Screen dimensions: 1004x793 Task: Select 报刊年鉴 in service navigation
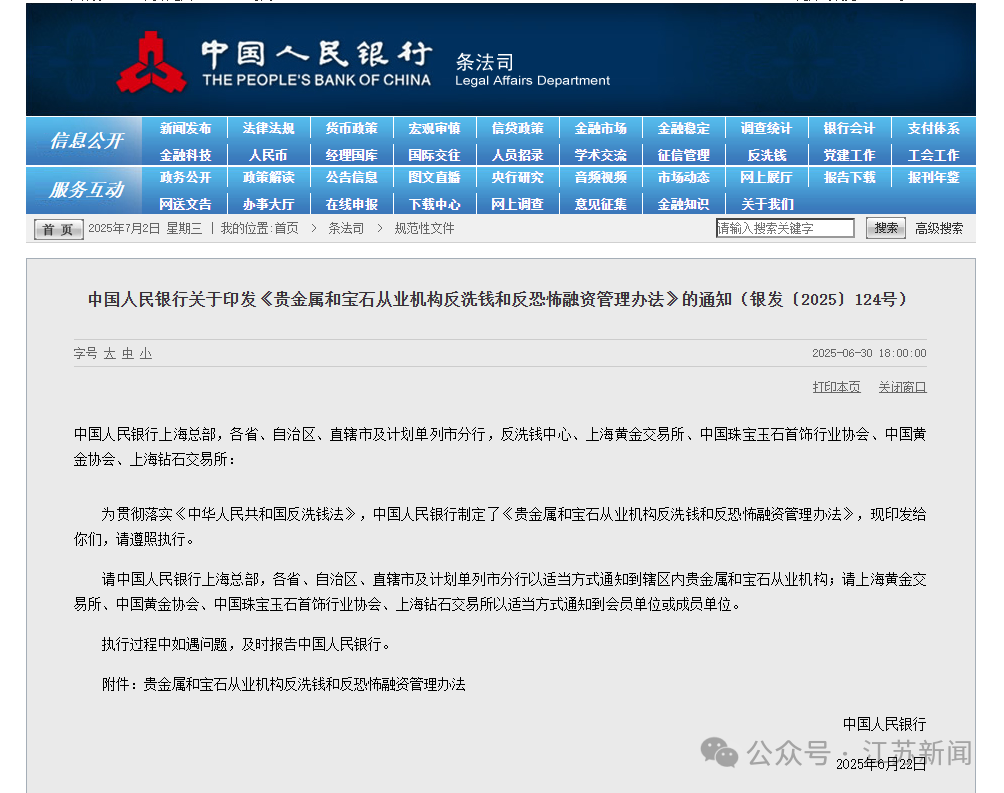pos(934,177)
